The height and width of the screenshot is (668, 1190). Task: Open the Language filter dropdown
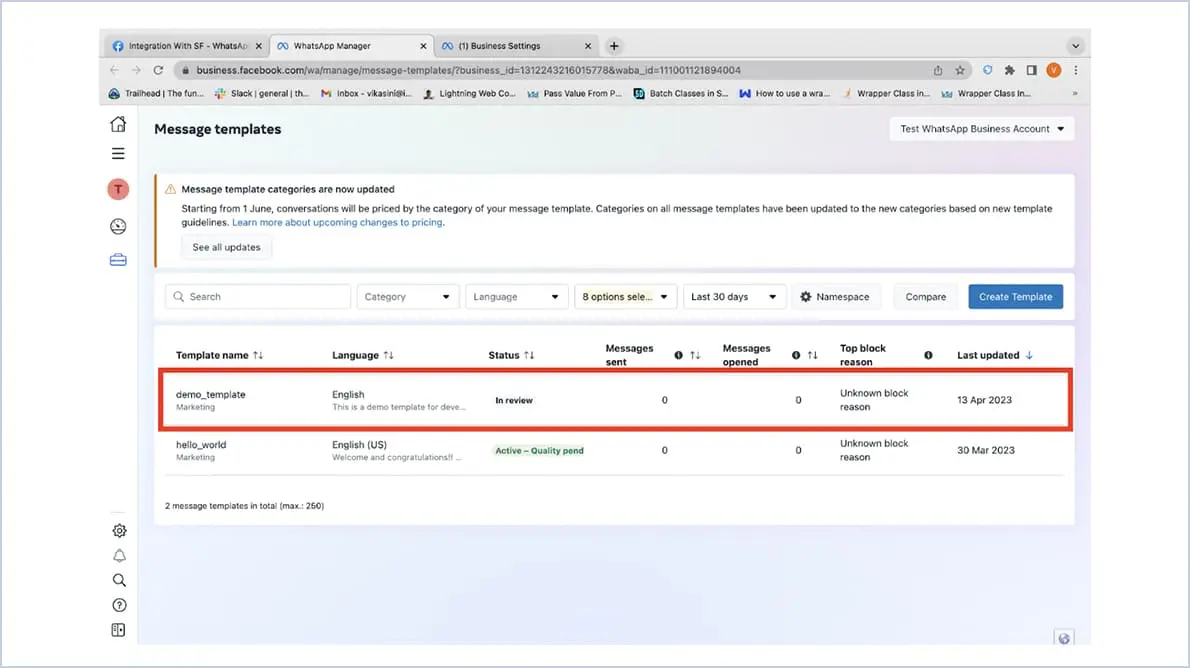click(516, 297)
